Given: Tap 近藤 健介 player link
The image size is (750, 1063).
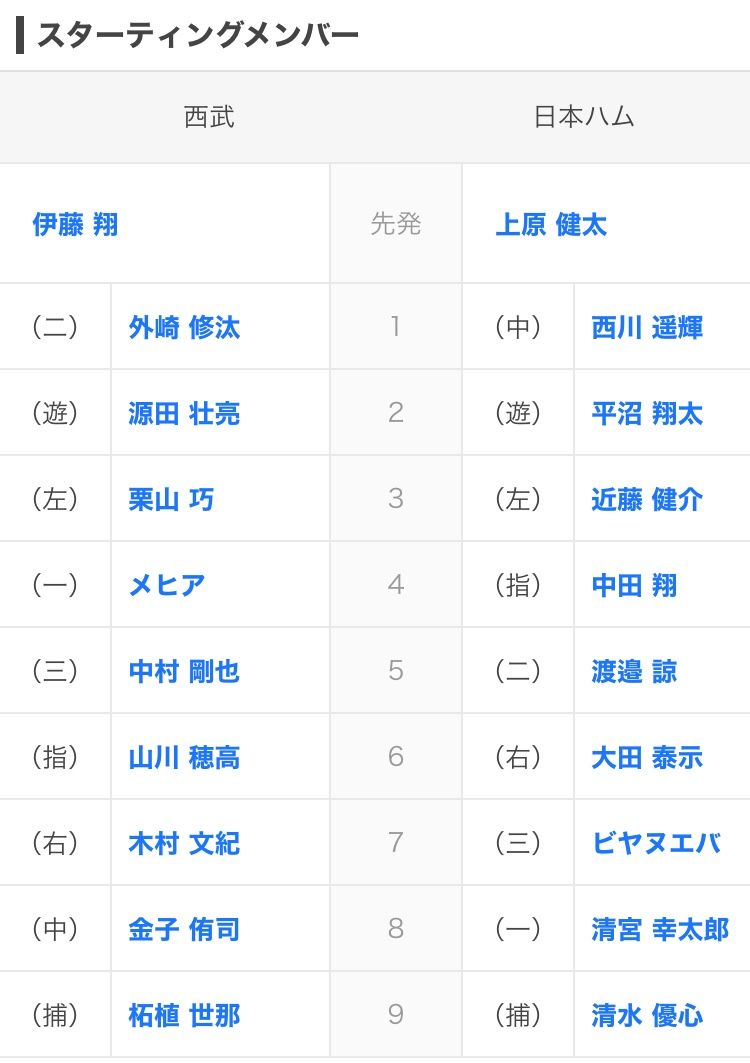Looking at the screenshot, I should click(647, 500).
